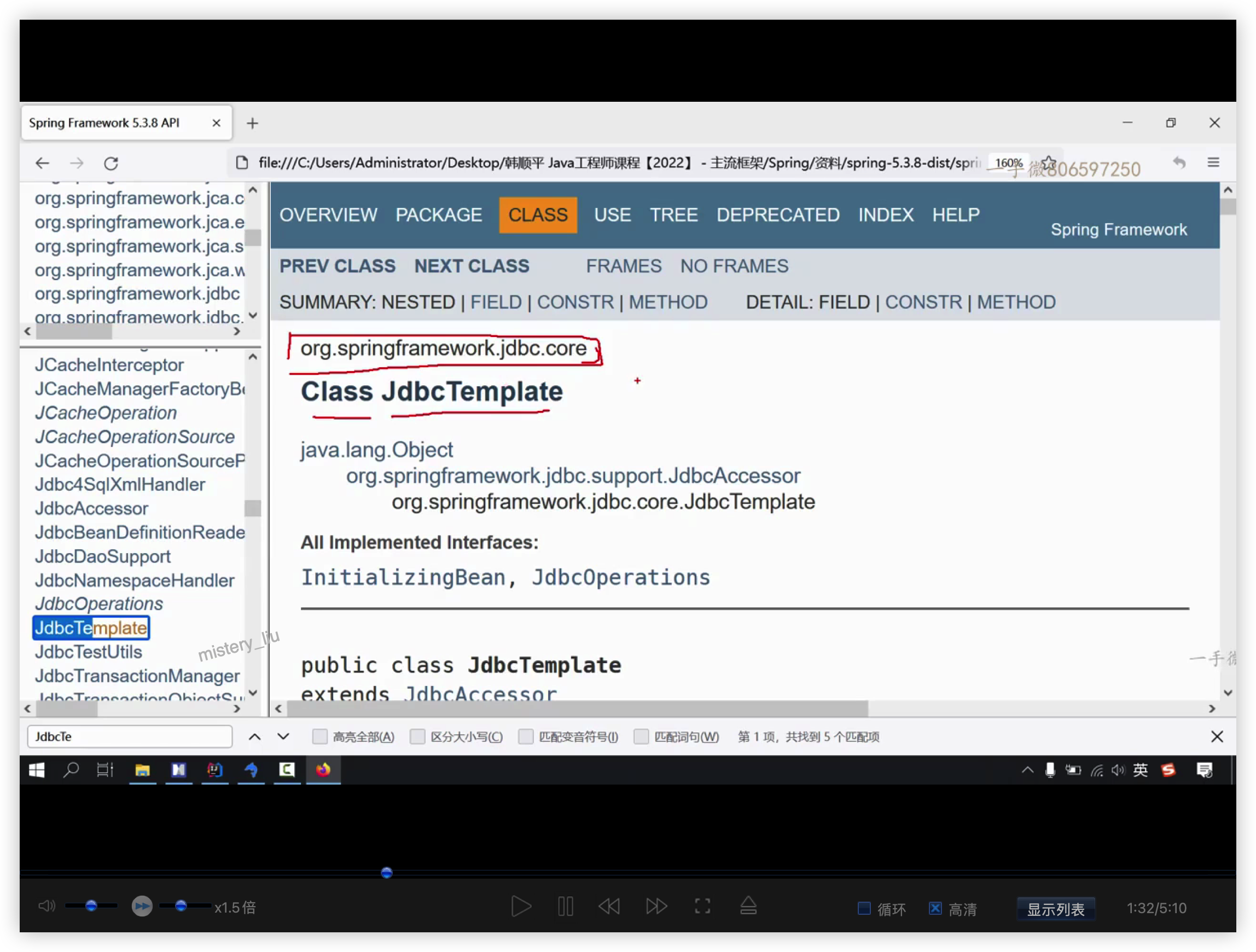
Task: Jump to next find match arrow
Action: (x=283, y=737)
